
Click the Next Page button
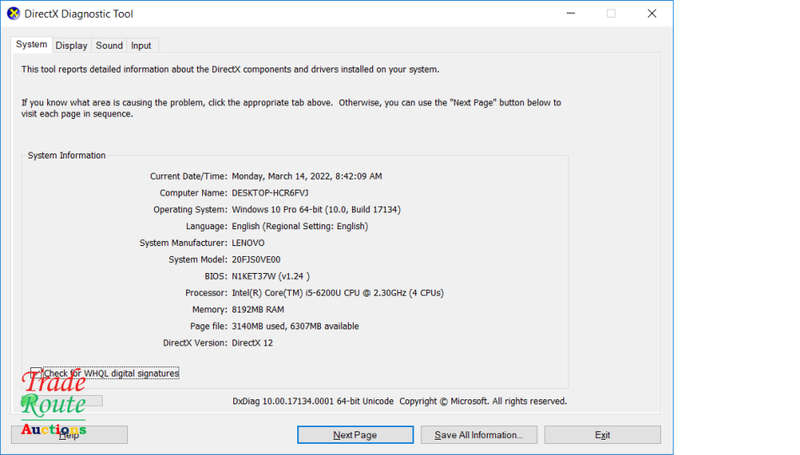355,435
